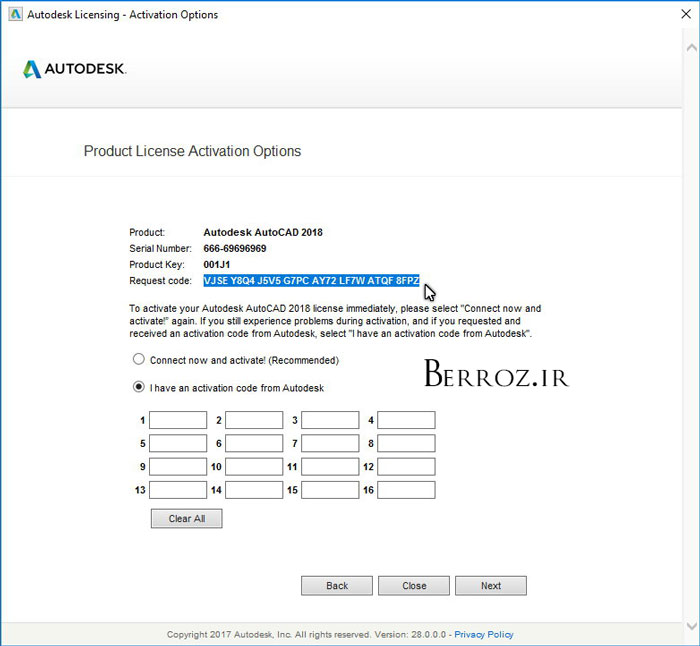Focus activation code field 8
Image resolution: width=700 pixels, height=646 pixels.
coord(406,443)
